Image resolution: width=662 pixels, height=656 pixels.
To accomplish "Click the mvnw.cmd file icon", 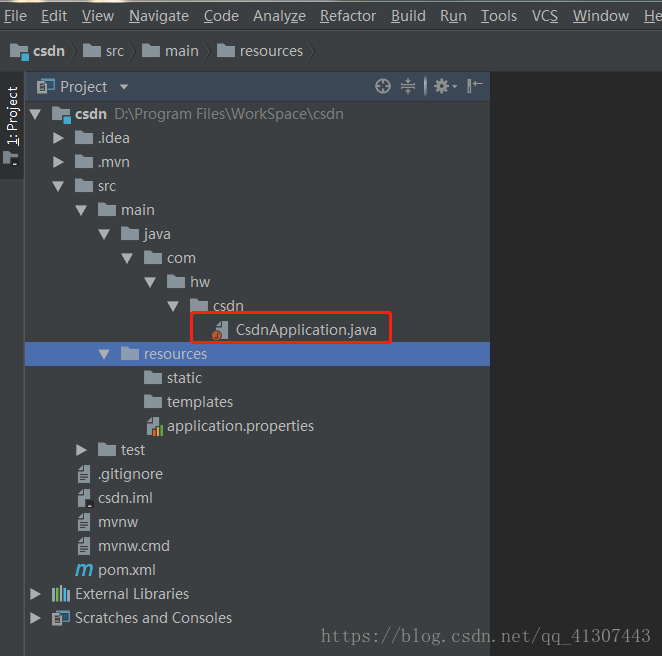I will [84, 546].
